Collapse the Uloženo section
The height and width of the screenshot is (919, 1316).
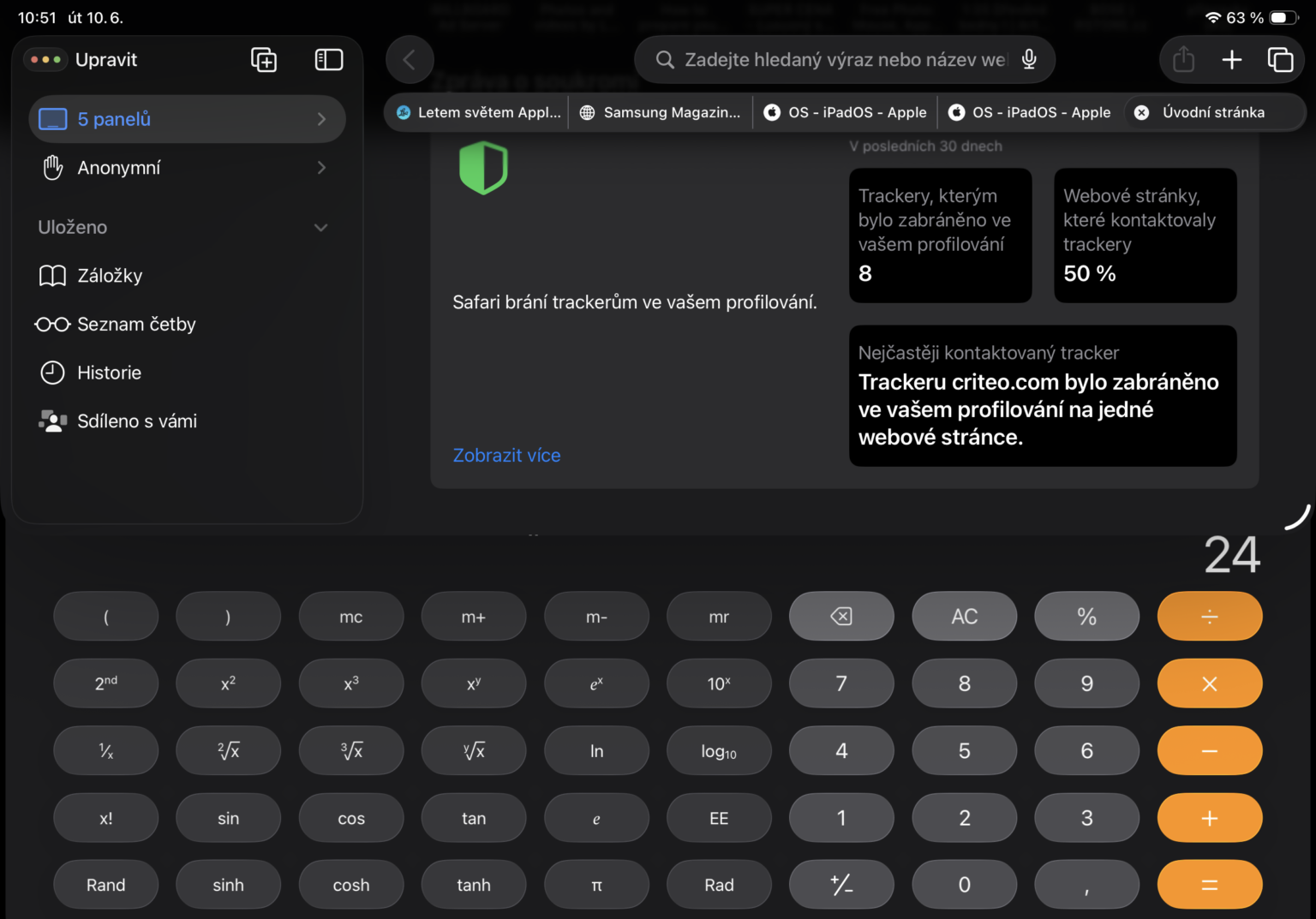(x=320, y=227)
